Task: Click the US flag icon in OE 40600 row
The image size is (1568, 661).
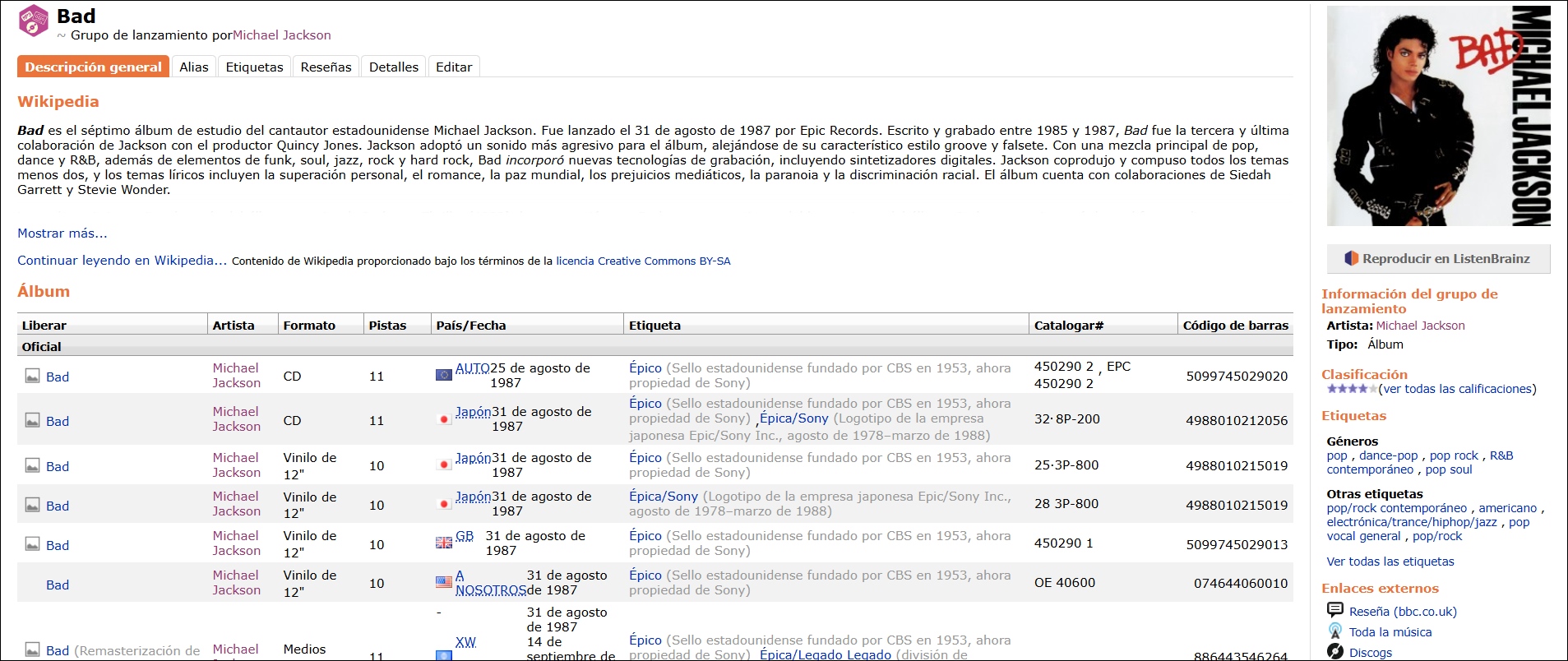Action: [x=444, y=582]
